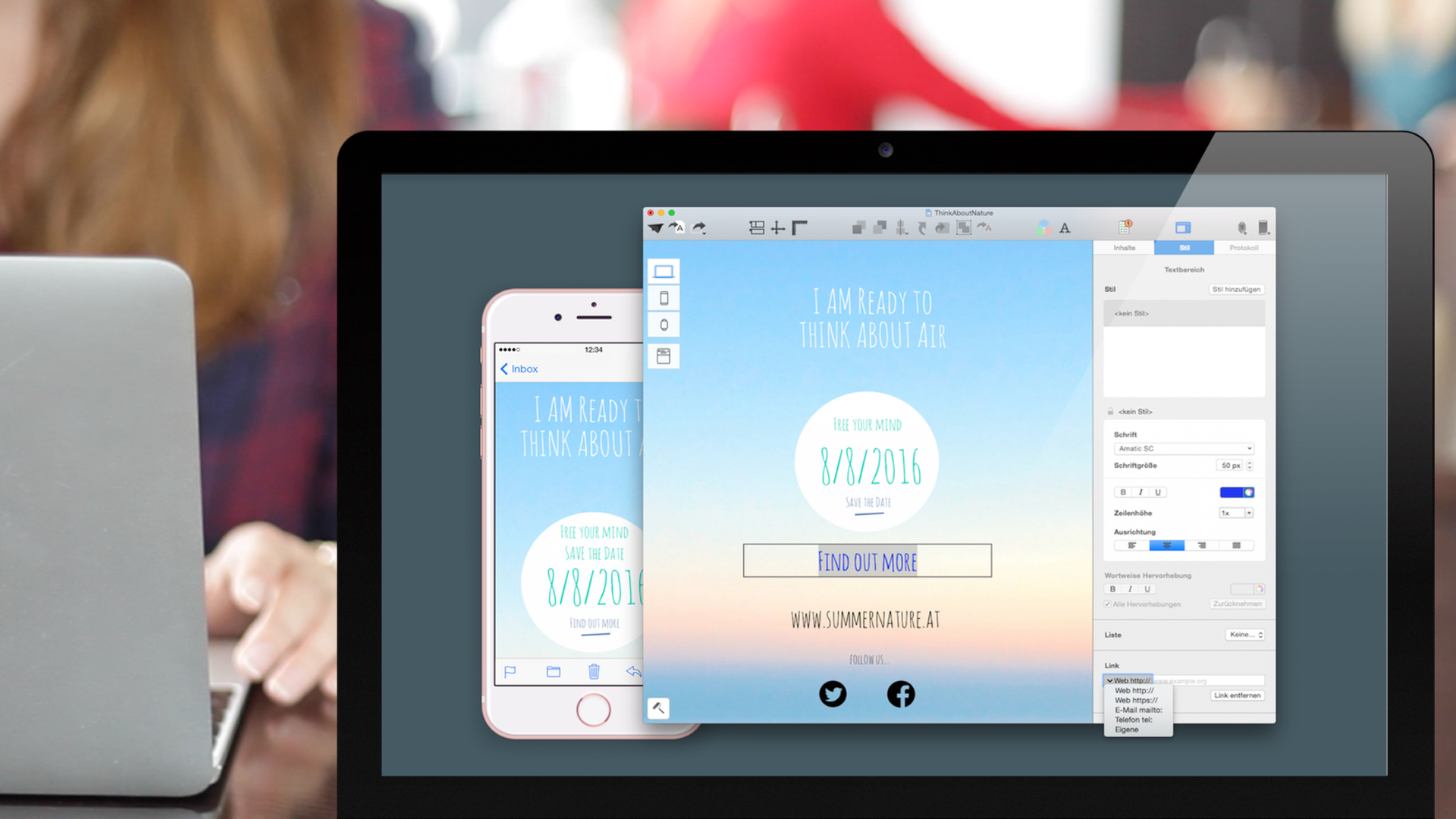Drag the blue color swatch slider
The width and height of the screenshot is (1456, 819).
pos(1231,491)
